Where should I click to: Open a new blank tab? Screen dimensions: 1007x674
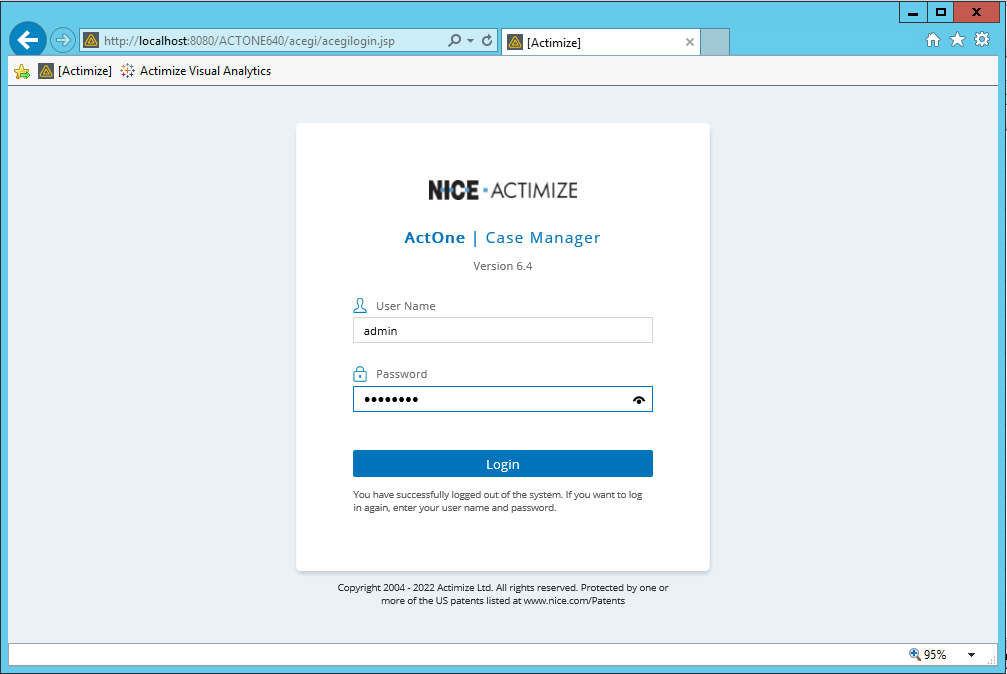tap(715, 42)
